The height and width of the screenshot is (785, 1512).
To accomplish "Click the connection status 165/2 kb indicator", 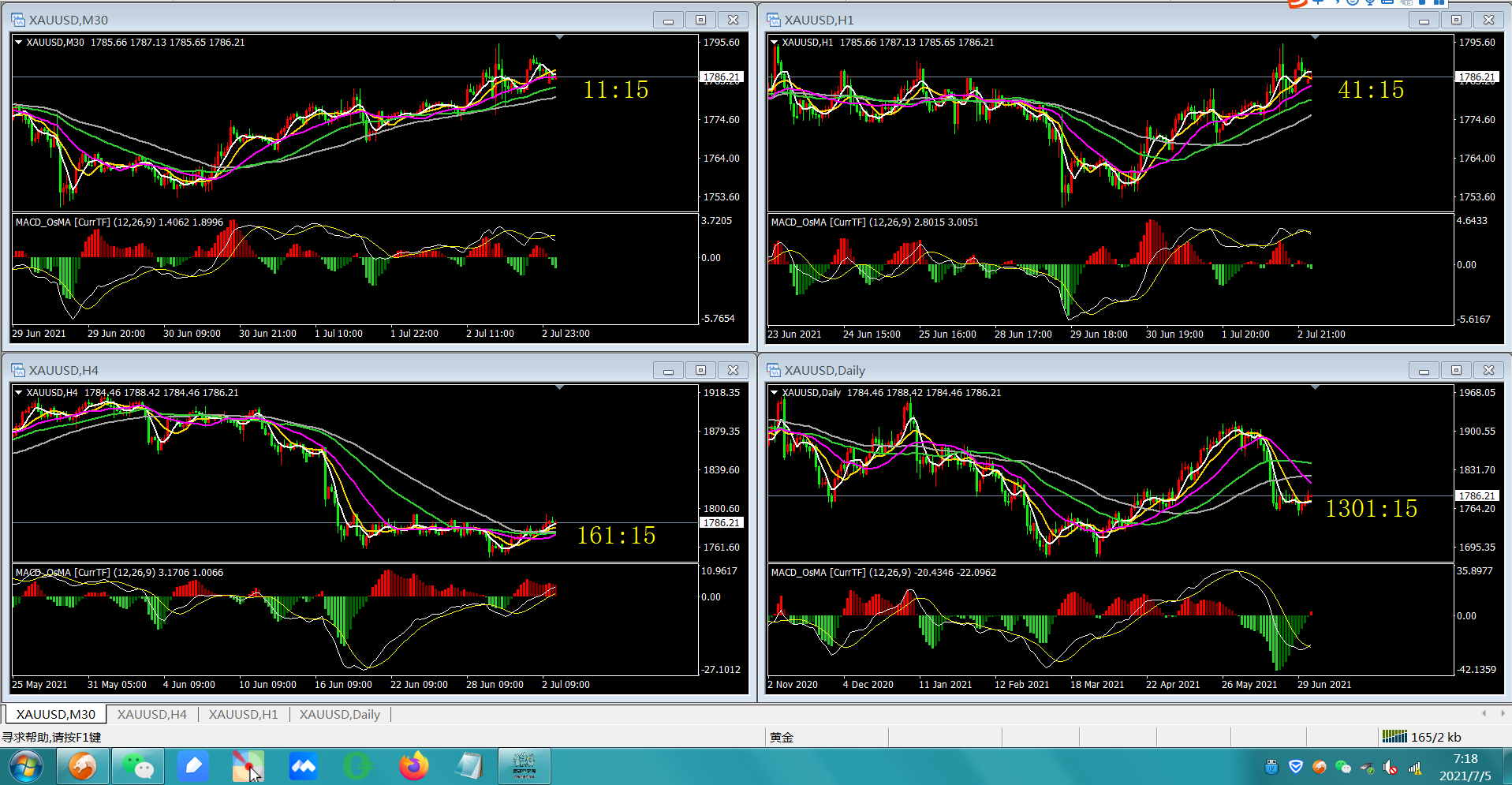I will coord(1422,737).
